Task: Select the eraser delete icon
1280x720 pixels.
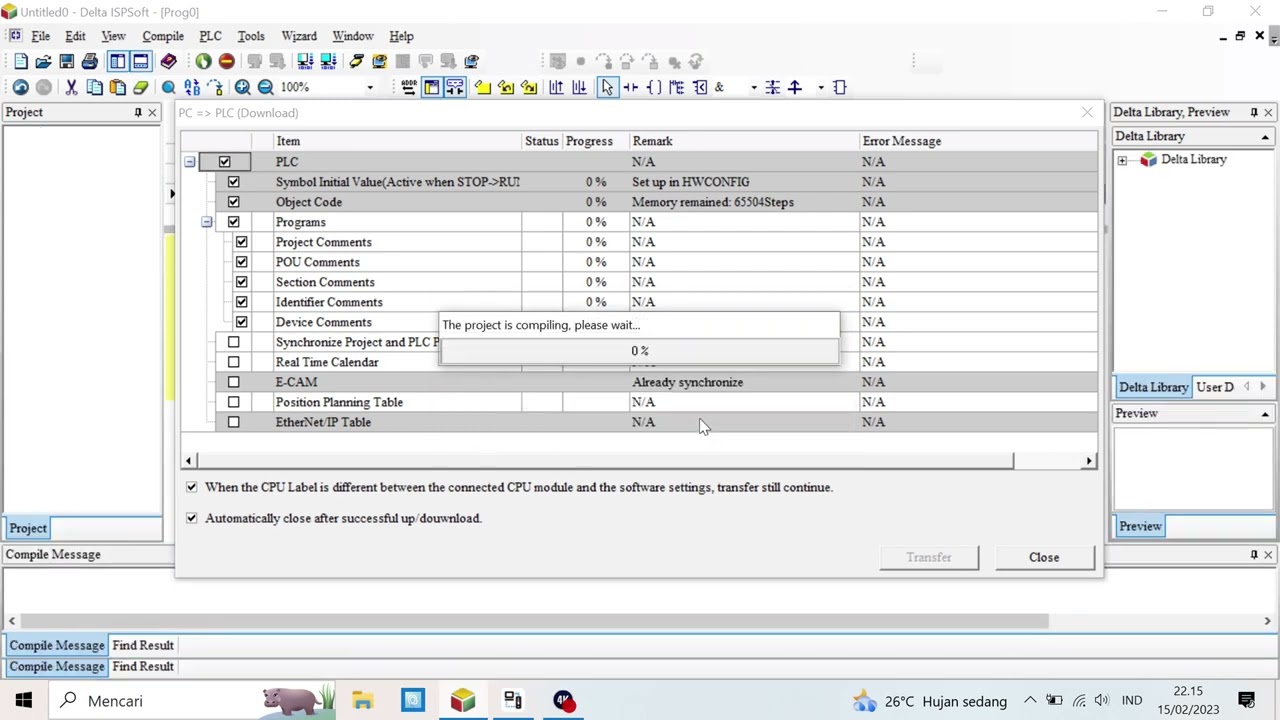Action: (x=140, y=88)
